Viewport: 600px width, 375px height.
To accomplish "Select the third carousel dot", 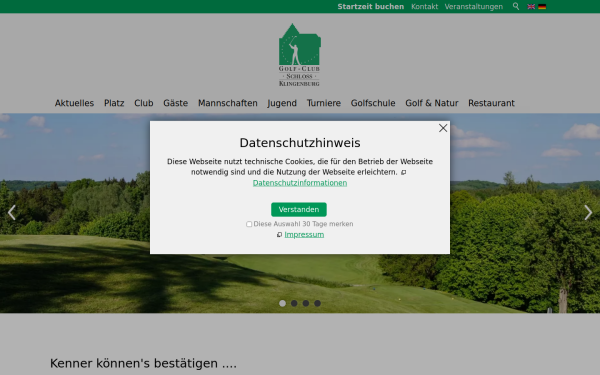I will click(x=306, y=303).
